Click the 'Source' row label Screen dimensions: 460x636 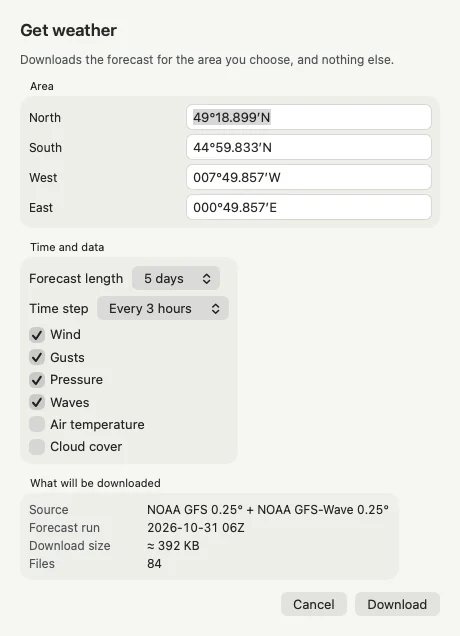tap(49, 509)
